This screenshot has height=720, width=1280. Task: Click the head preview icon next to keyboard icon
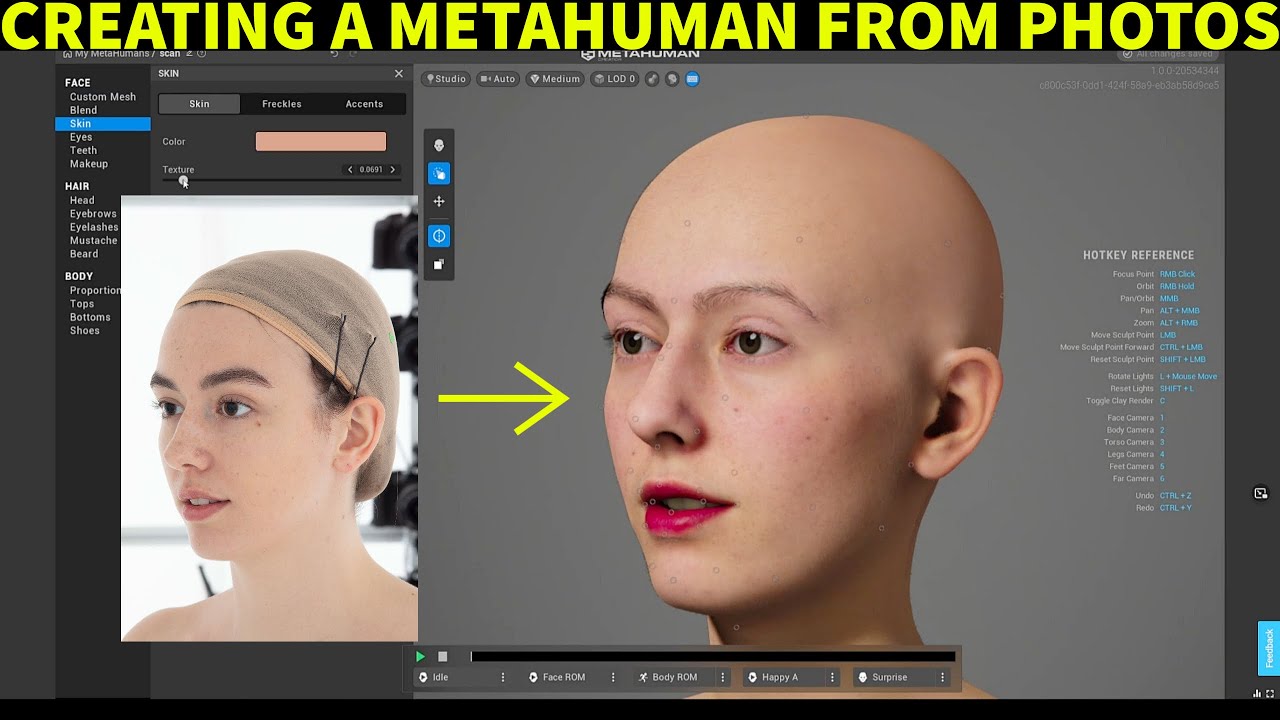click(672, 78)
